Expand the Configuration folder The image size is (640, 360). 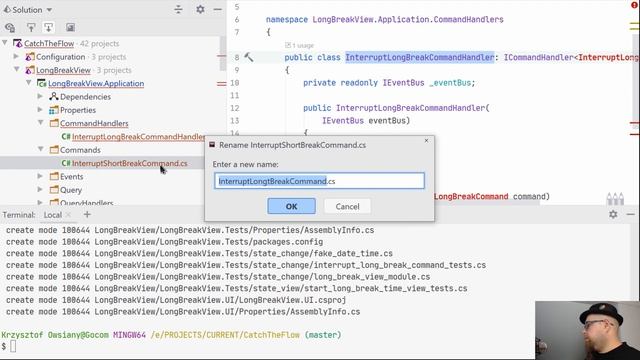(16, 56)
